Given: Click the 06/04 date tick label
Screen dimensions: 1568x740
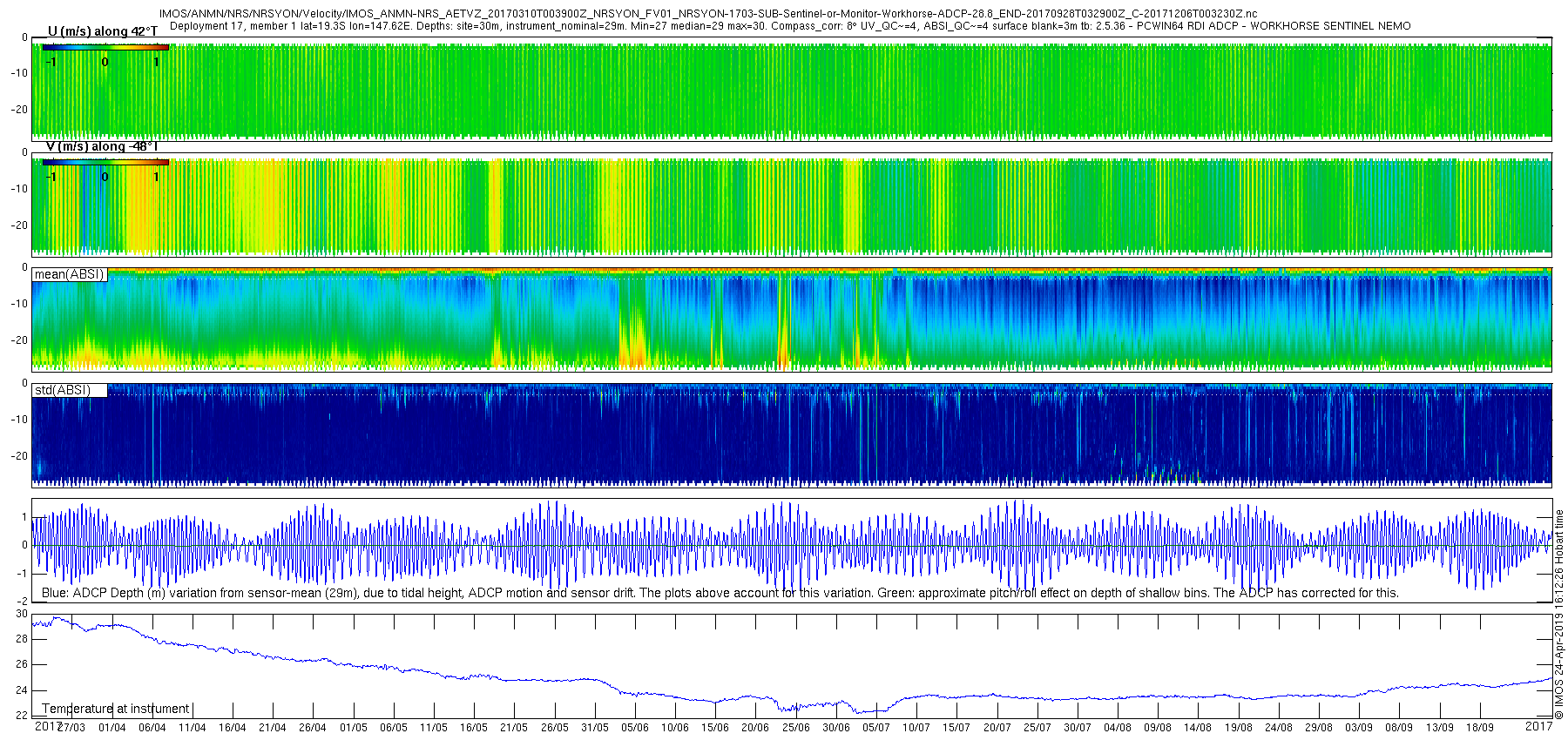Looking at the screenshot, I should point(152,728).
